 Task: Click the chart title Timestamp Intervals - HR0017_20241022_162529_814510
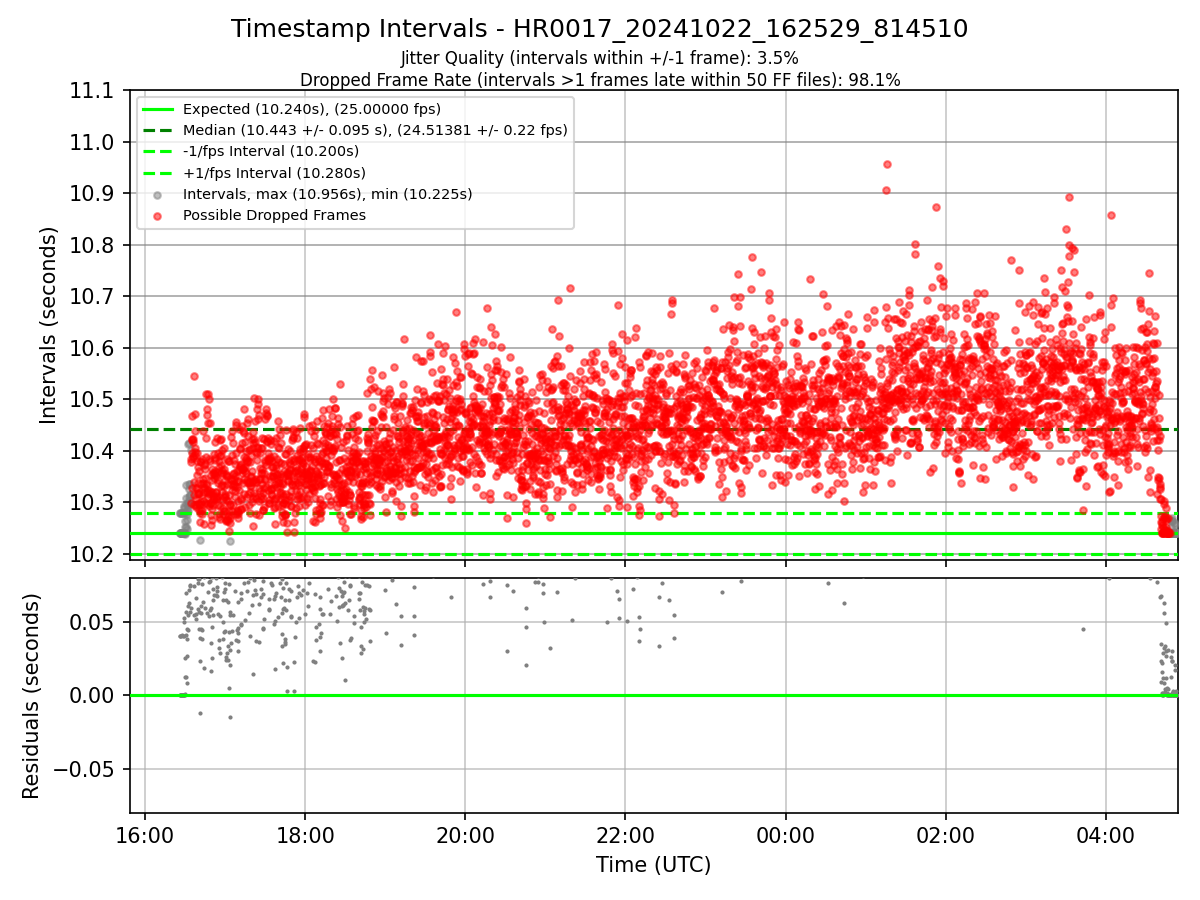(599, 29)
